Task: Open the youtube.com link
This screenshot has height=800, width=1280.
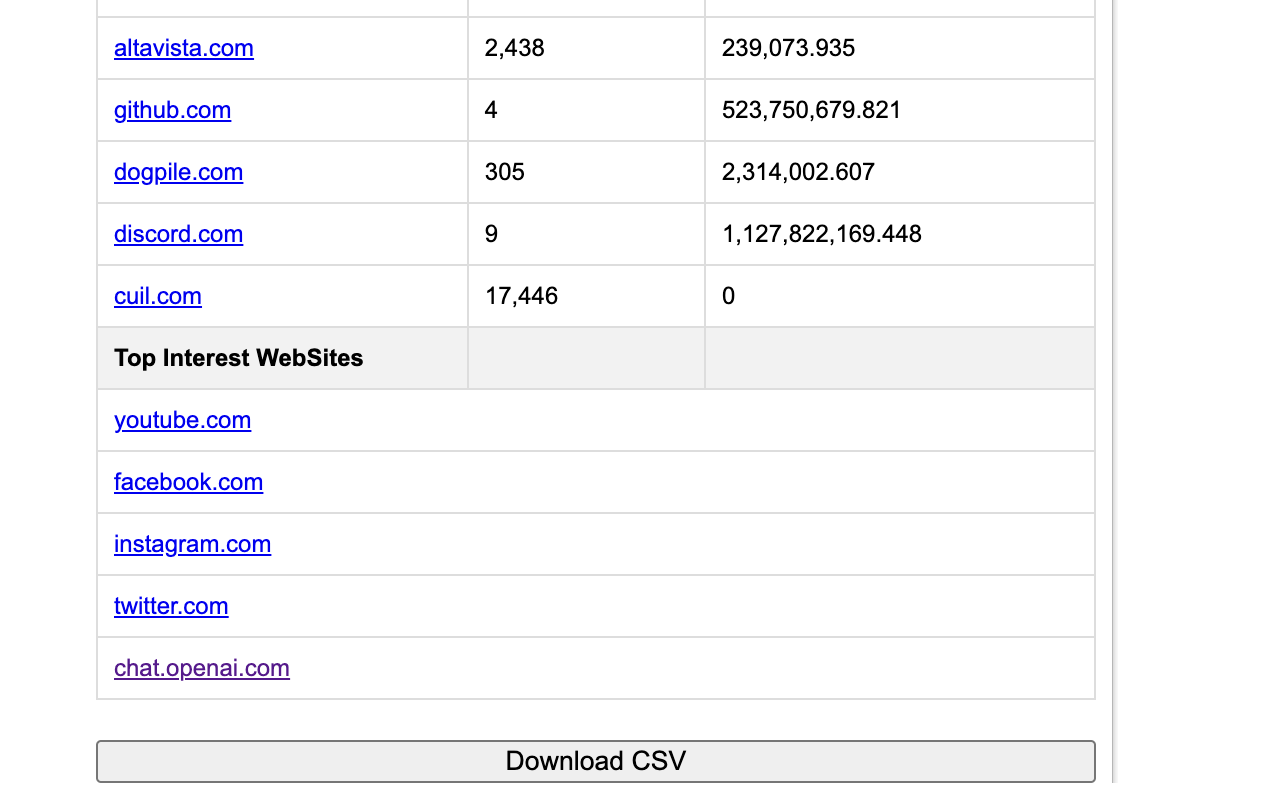Action: coord(182,420)
